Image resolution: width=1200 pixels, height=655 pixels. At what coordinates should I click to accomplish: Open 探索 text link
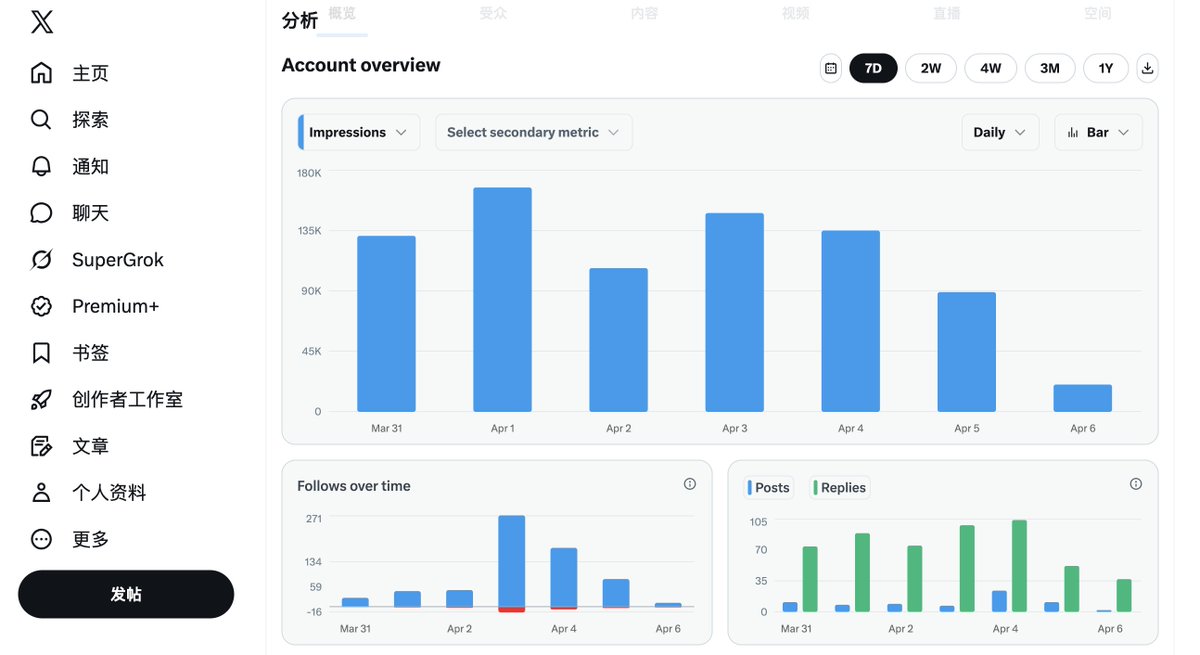90,120
